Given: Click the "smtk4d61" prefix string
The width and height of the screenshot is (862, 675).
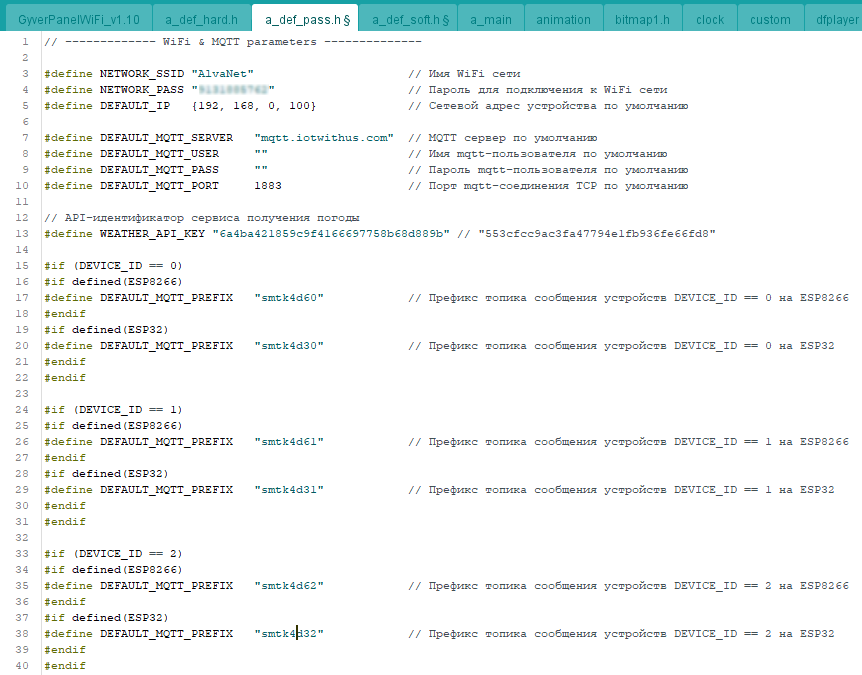Looking at the screenshot, I should coord(289,442).
